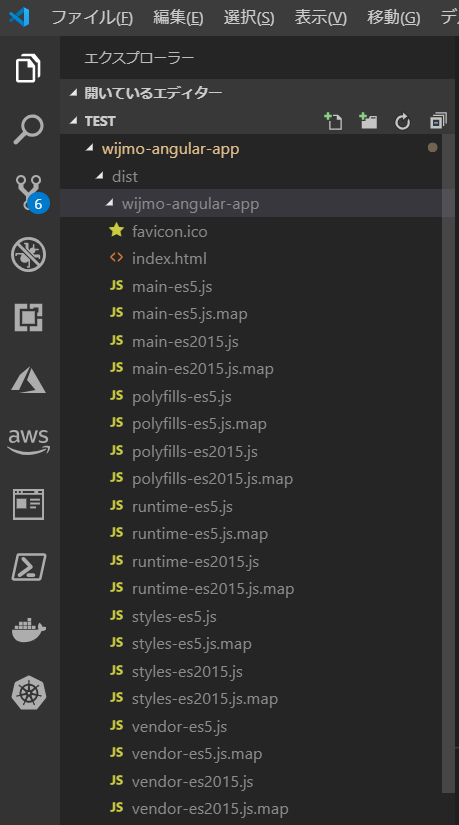
Task: Open the Search view icon
Action: pos(28,129)
